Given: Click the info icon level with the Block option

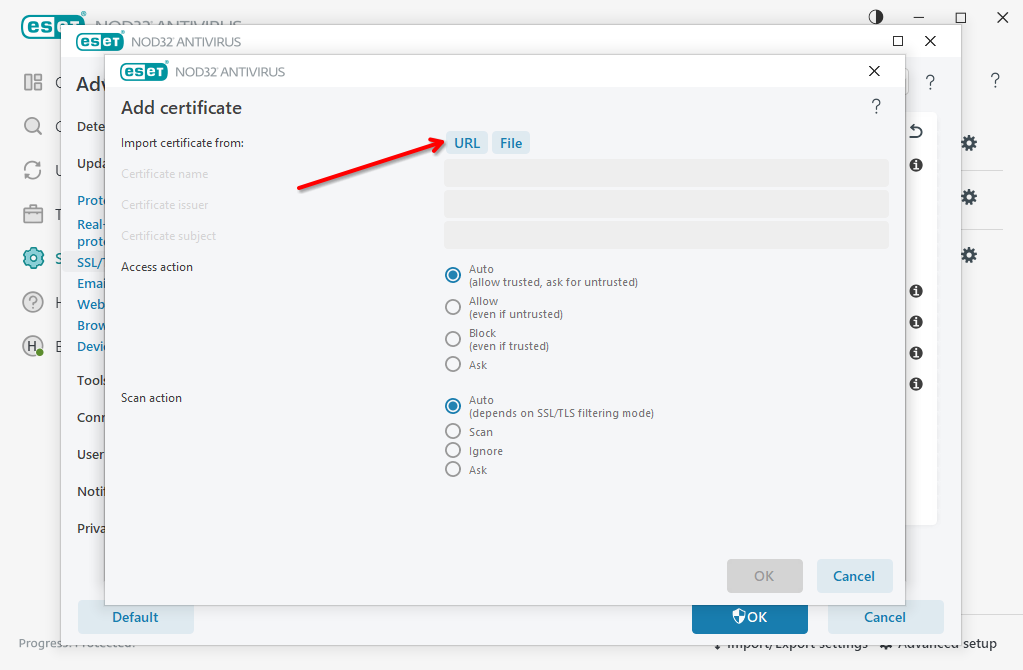Looking at the screenshot, I should [916, 322].
